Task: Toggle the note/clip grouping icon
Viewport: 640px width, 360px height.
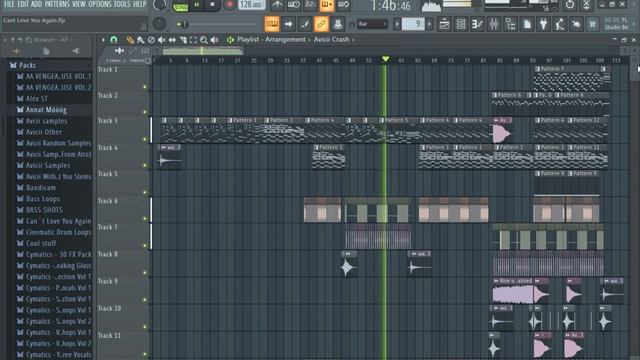Action: coord(305,24)
